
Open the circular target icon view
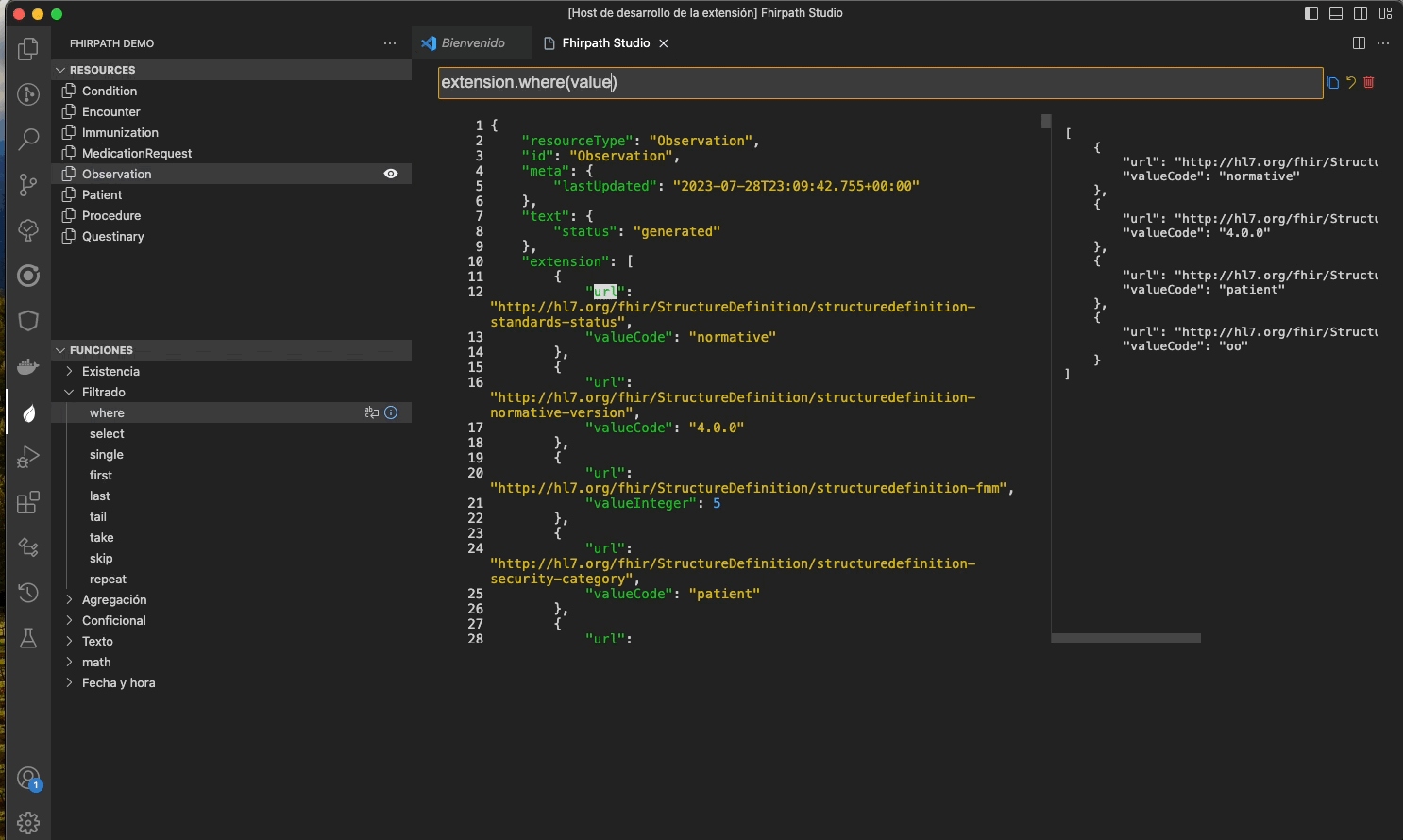coord(28,276)
